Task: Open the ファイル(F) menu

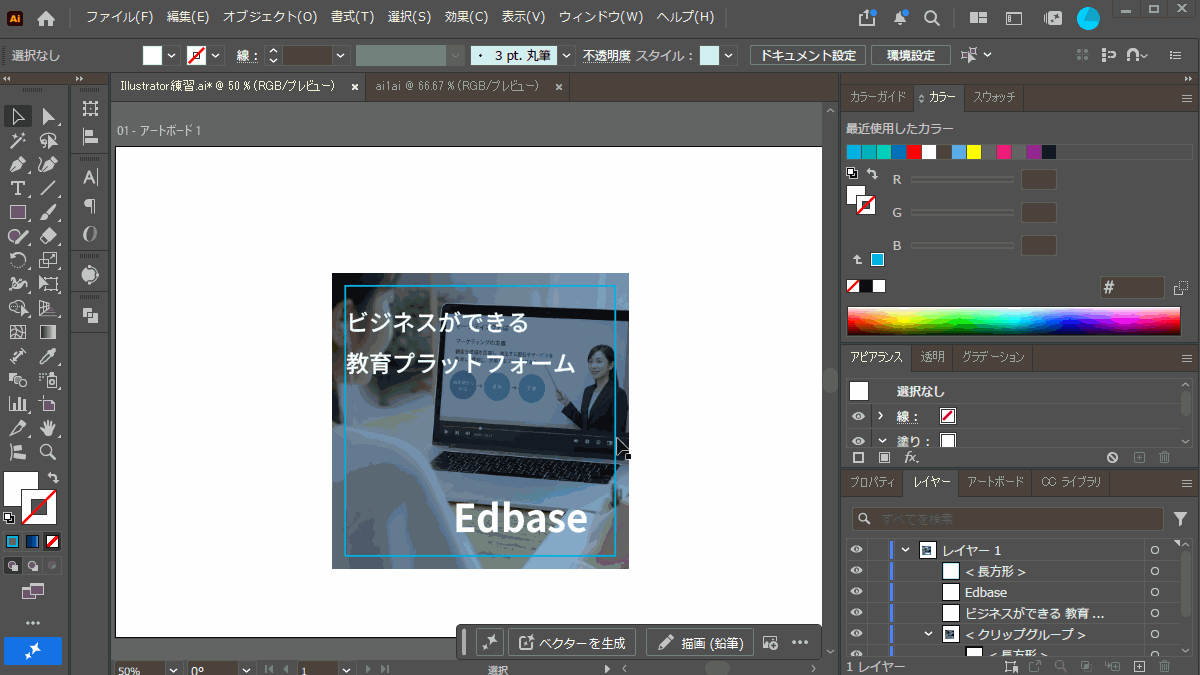Action: (120, 18)
